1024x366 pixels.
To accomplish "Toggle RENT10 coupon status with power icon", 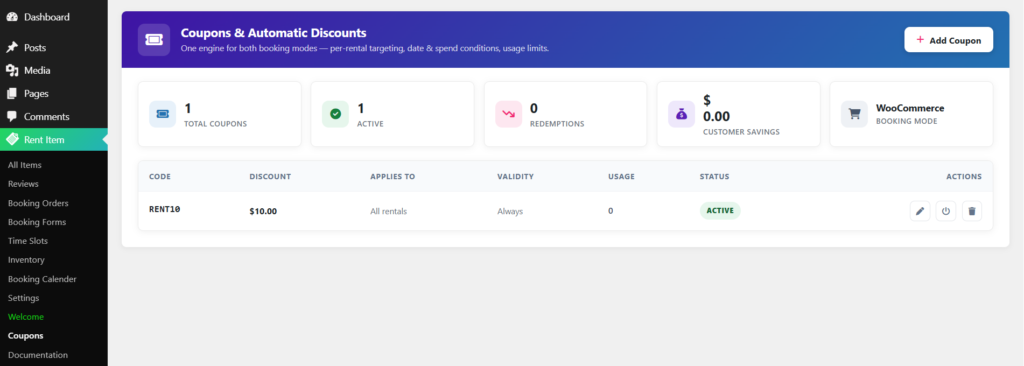I will tap(946, 211).
